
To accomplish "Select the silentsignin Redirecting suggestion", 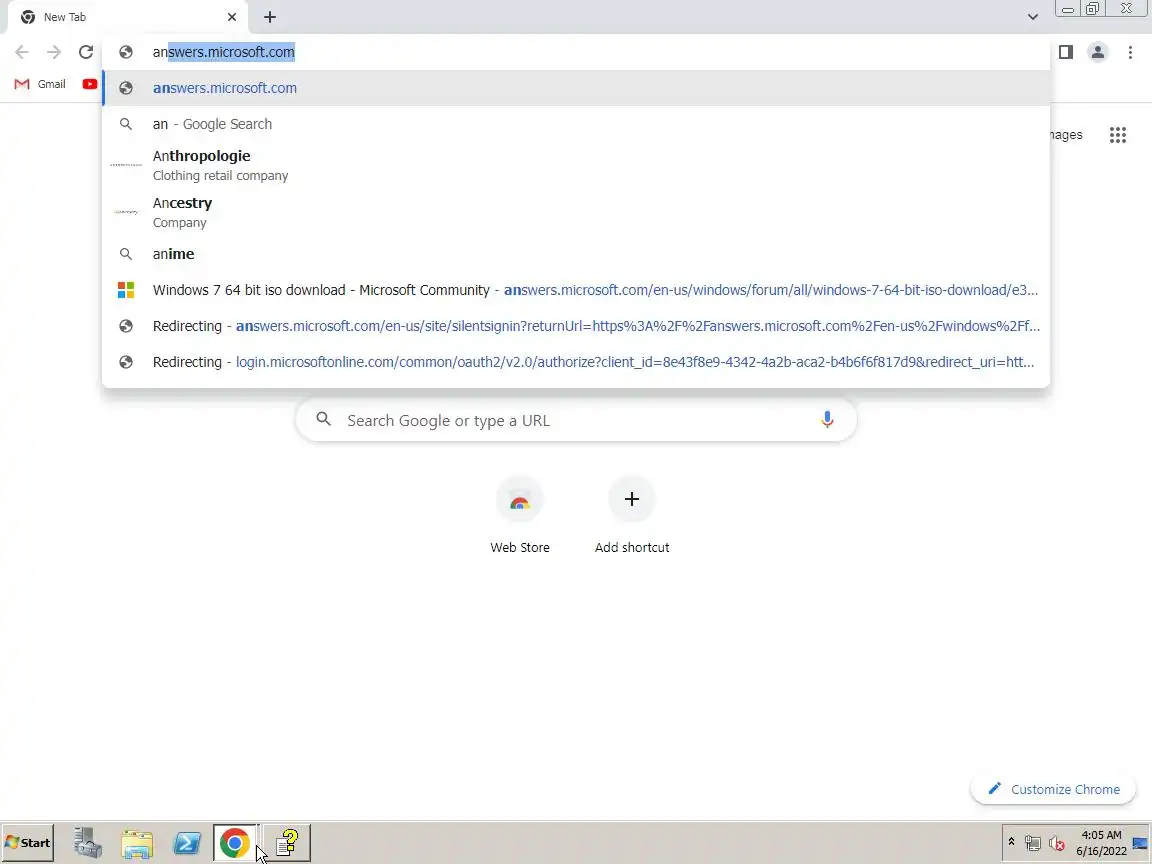I will tap(576, 325).
